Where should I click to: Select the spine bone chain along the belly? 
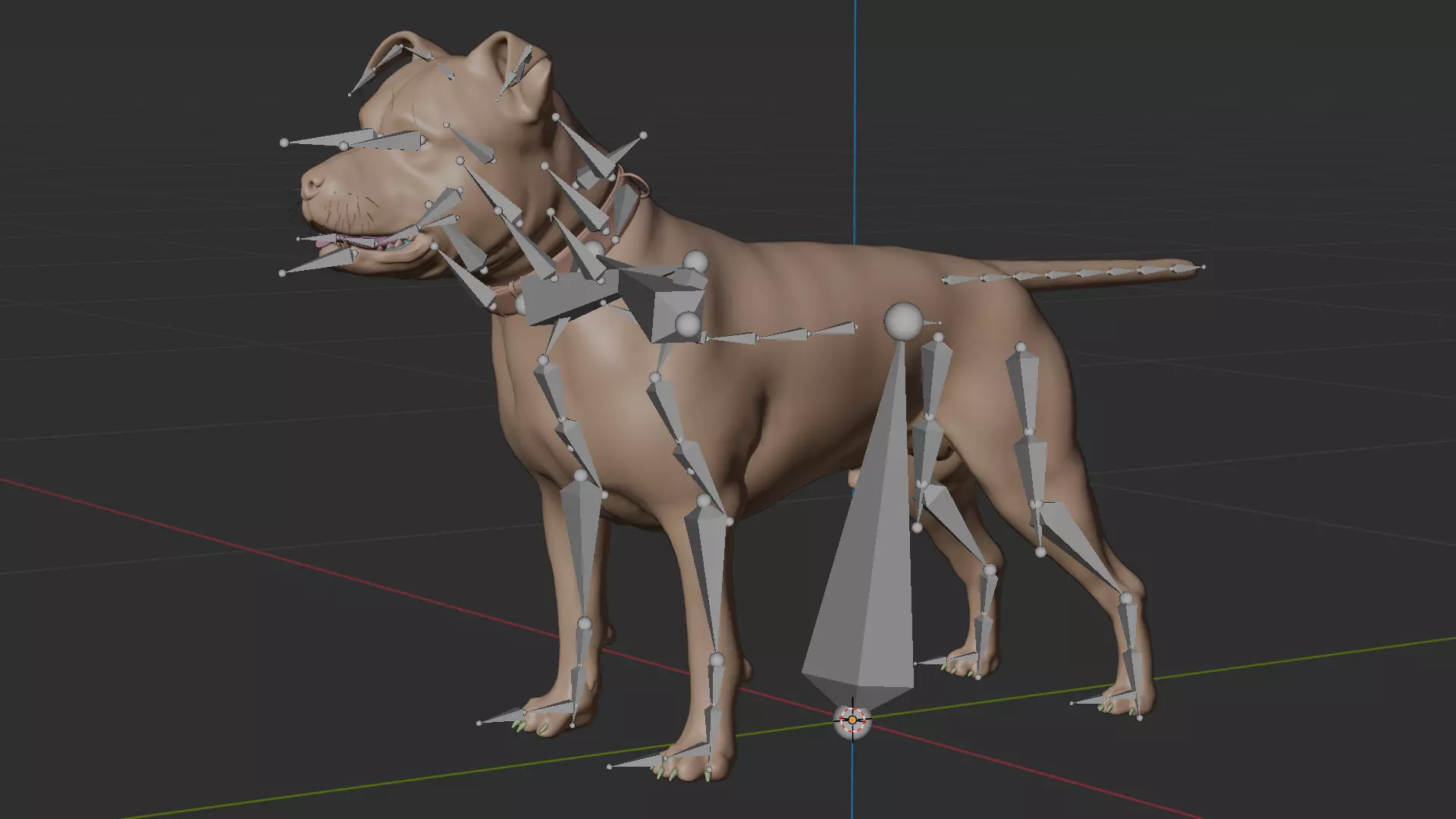coord(779,334)
